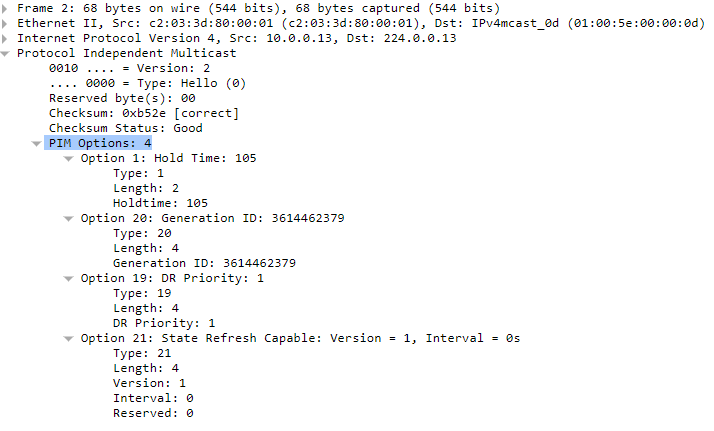Screen dimensions: 714x431
Task: Collapse the Protocol Independent Multicast section
Action: pyautogui.click(x=5, y=54)
